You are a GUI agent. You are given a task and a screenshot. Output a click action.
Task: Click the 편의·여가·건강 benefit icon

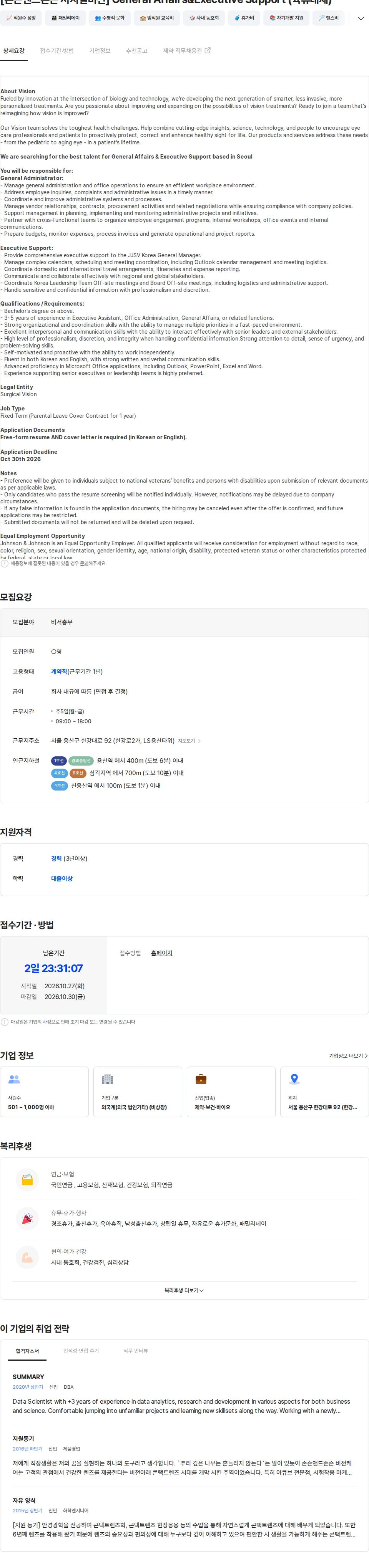(27, 1257)
